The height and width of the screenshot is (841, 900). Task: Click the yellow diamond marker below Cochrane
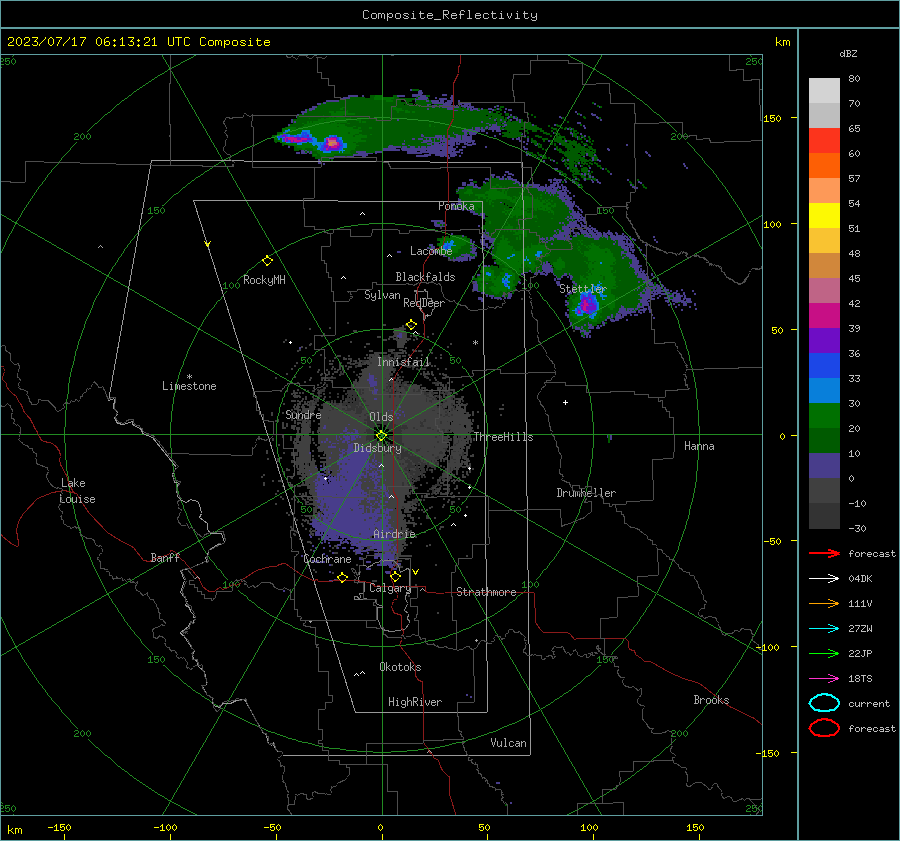click(342, 578)
